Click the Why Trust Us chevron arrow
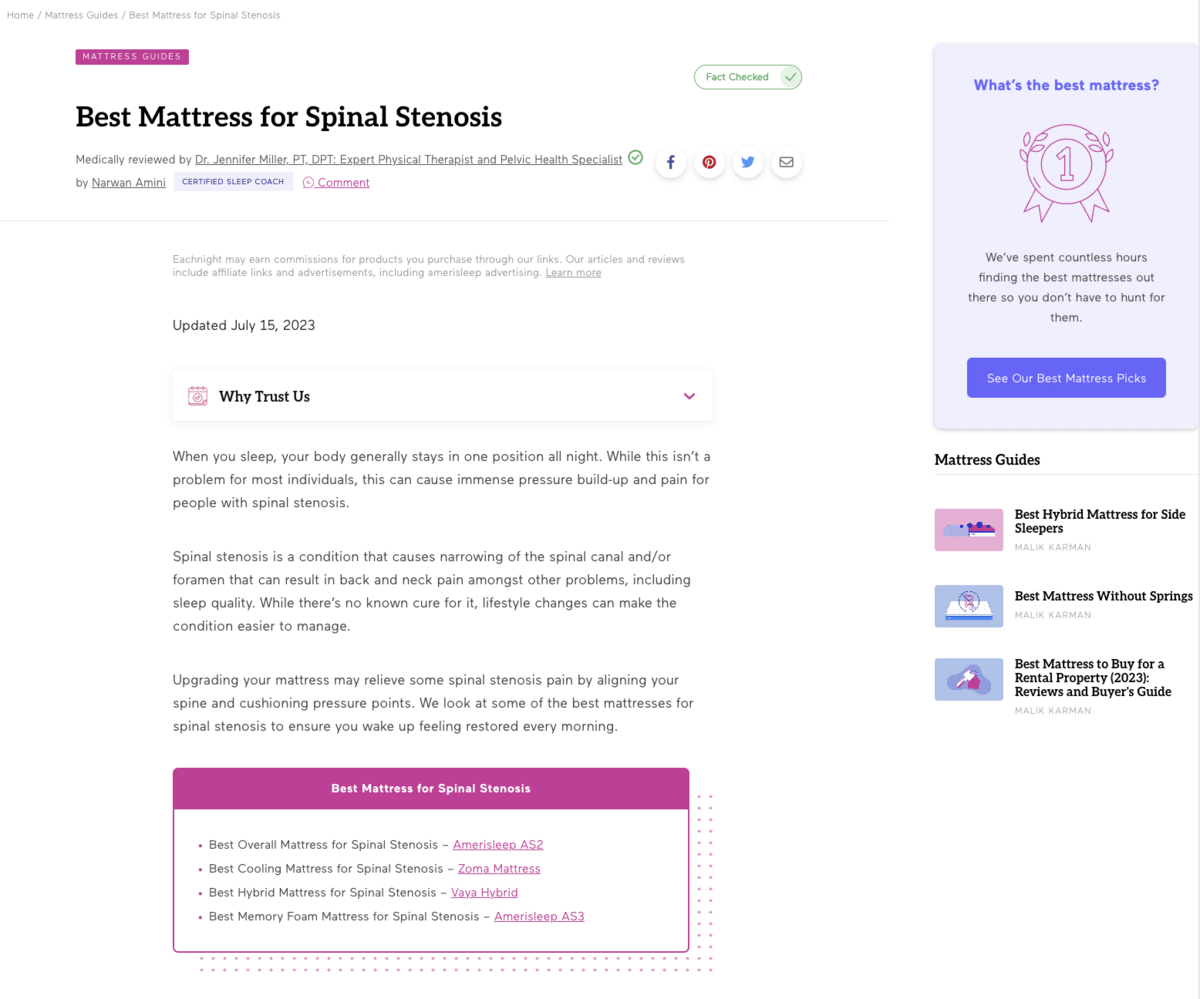Image resolution: width=1200 pixels, height=999 pixels. click(689, 396)
